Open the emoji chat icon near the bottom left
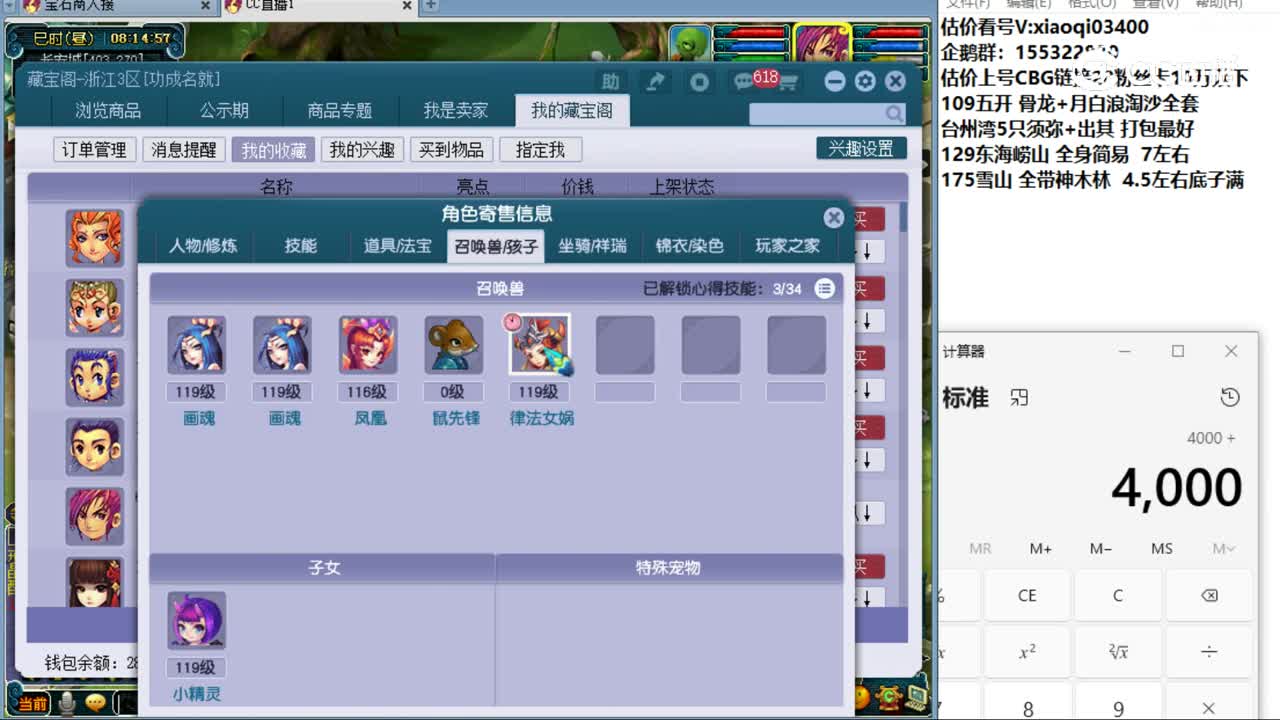 95,704
